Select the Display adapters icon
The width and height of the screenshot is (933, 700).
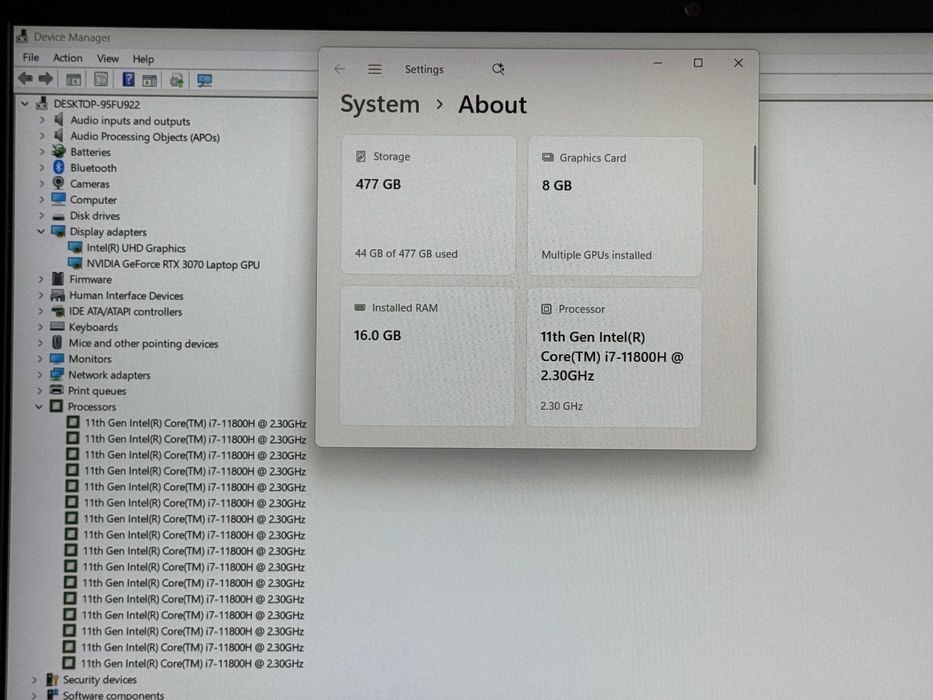[58, 231]
